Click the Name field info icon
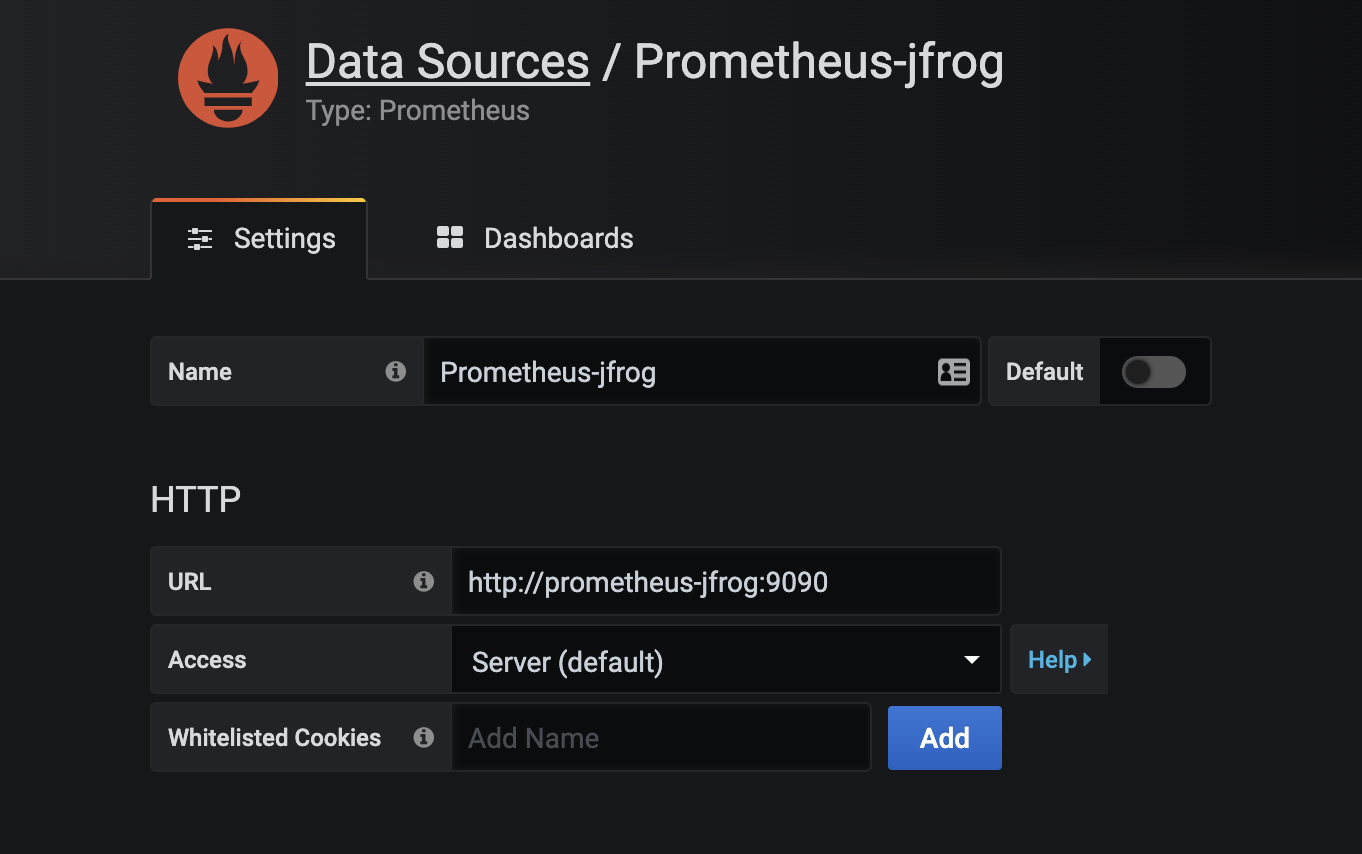This screenshot has height=854, width=1362. [x=396, y=372]
